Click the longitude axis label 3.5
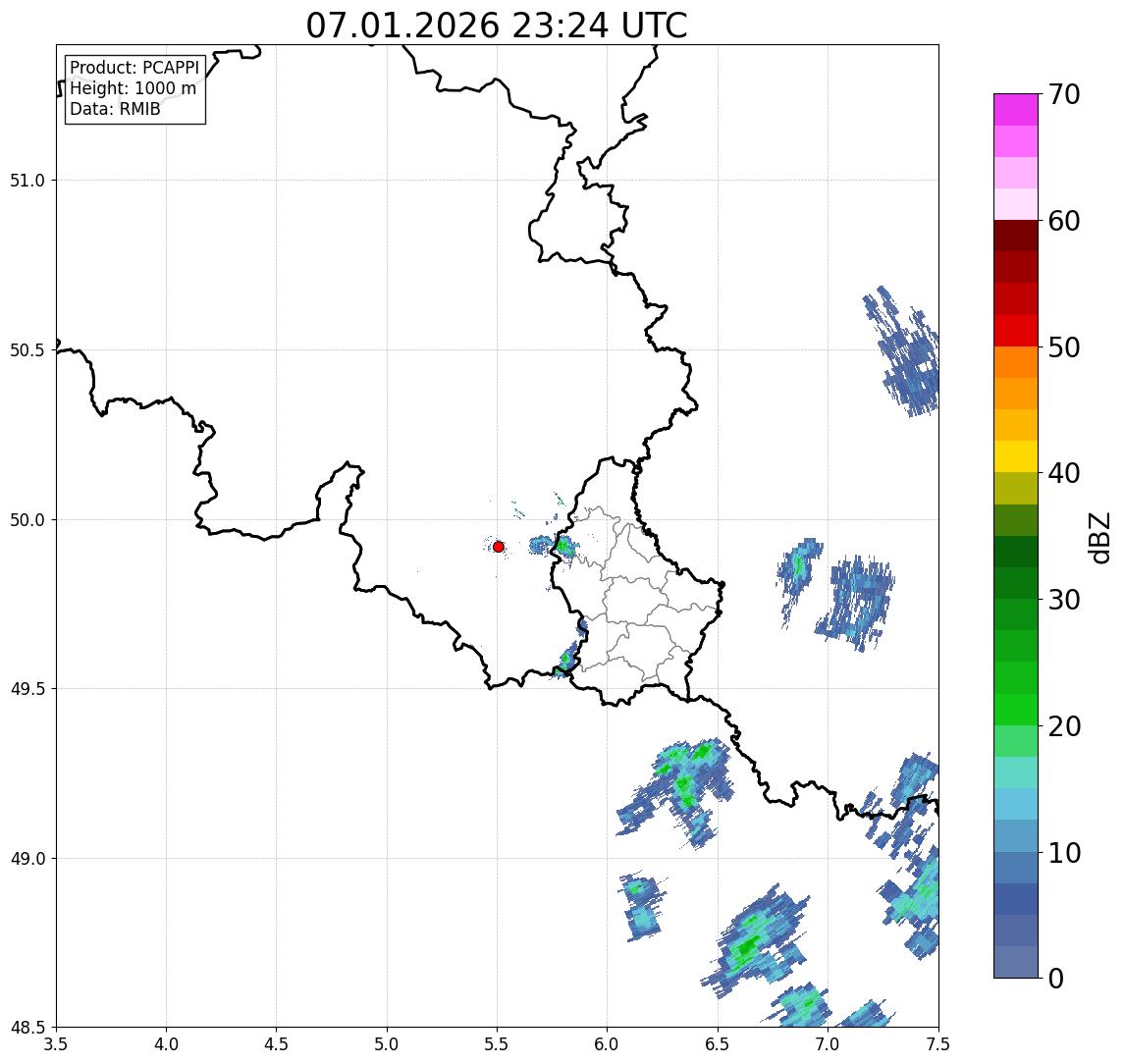1124x1064 pixels. tap(56, 1044)
